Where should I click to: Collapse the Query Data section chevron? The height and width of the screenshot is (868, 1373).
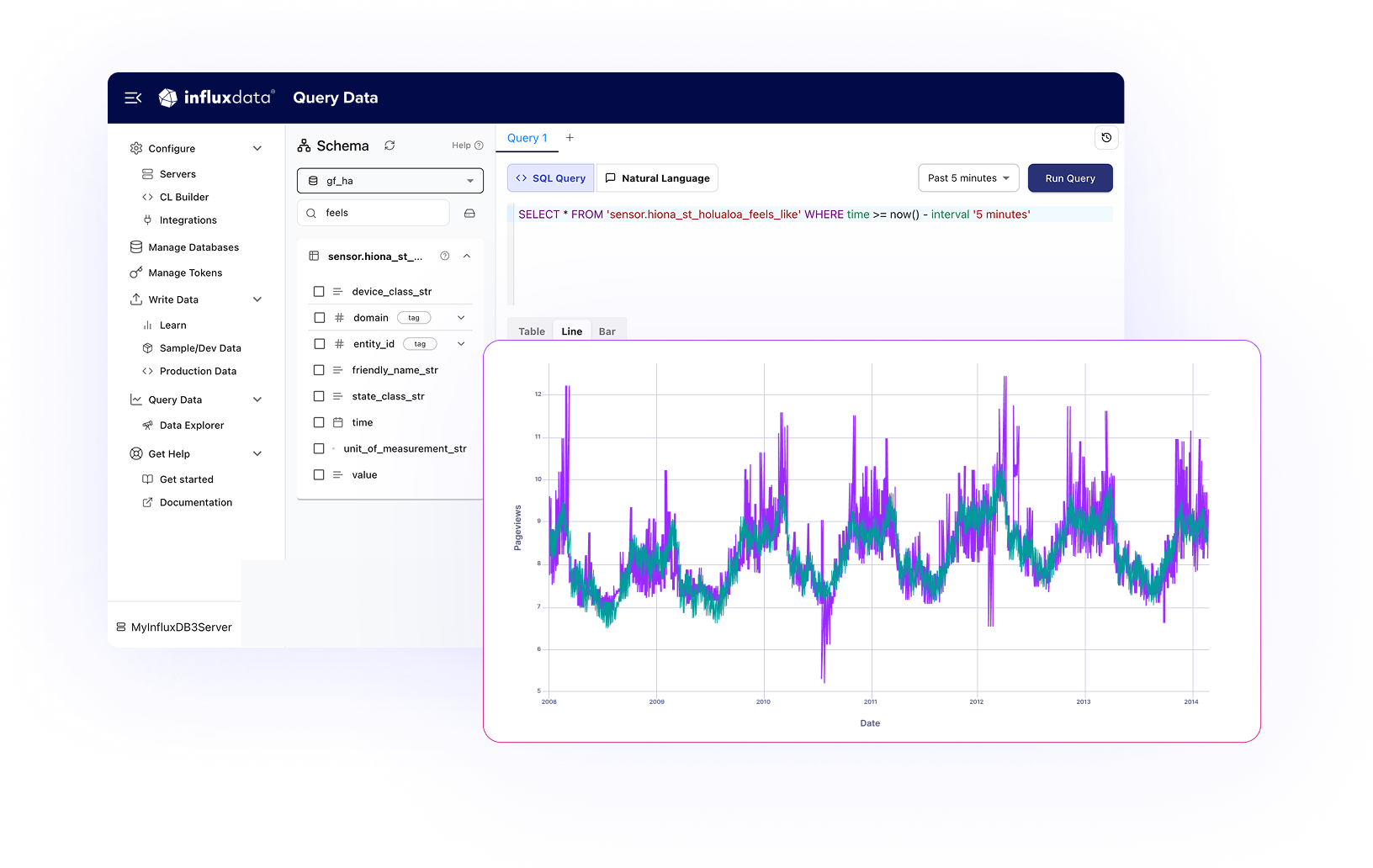coord(257,400)
